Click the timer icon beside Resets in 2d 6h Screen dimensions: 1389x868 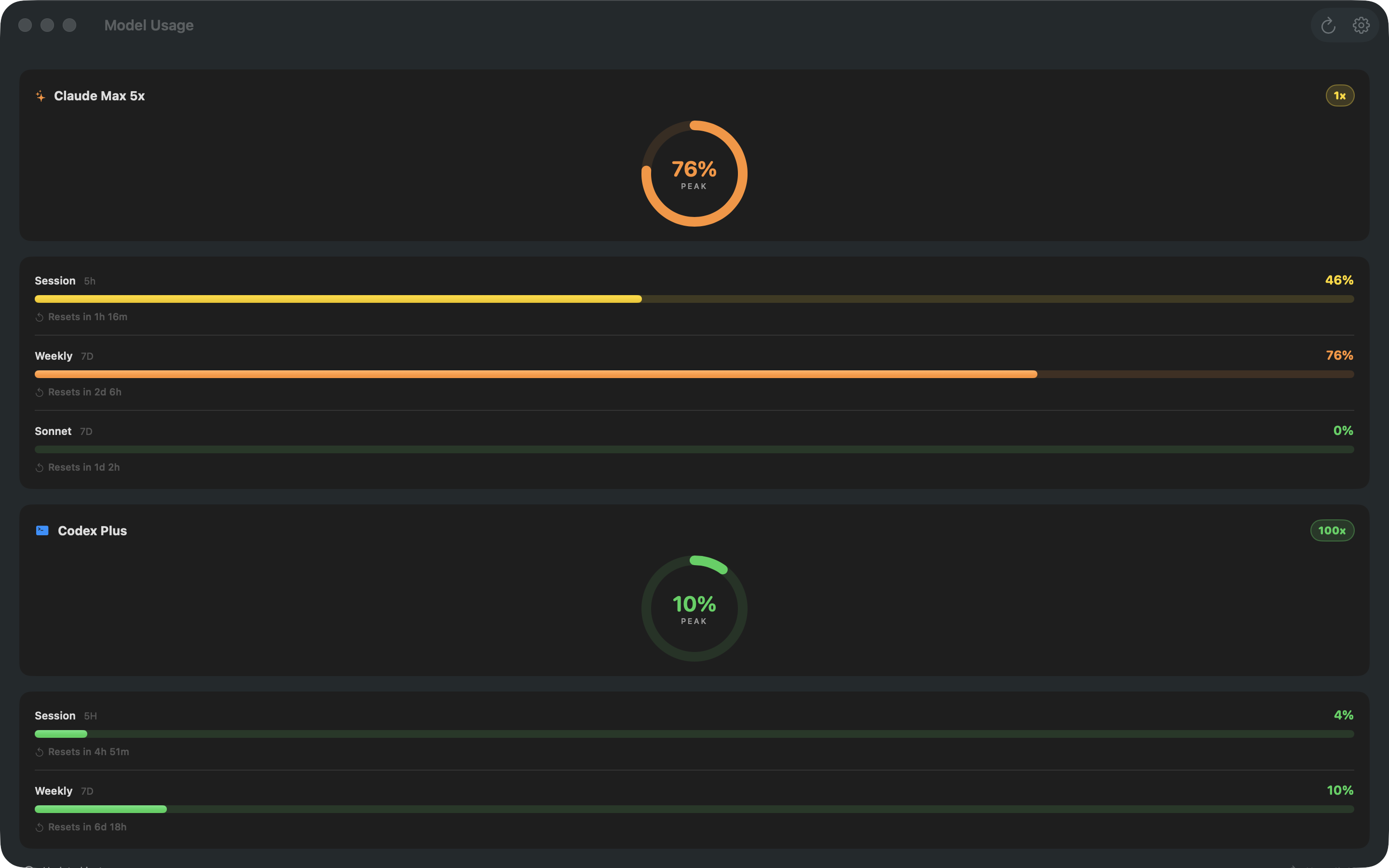(40, 392)
